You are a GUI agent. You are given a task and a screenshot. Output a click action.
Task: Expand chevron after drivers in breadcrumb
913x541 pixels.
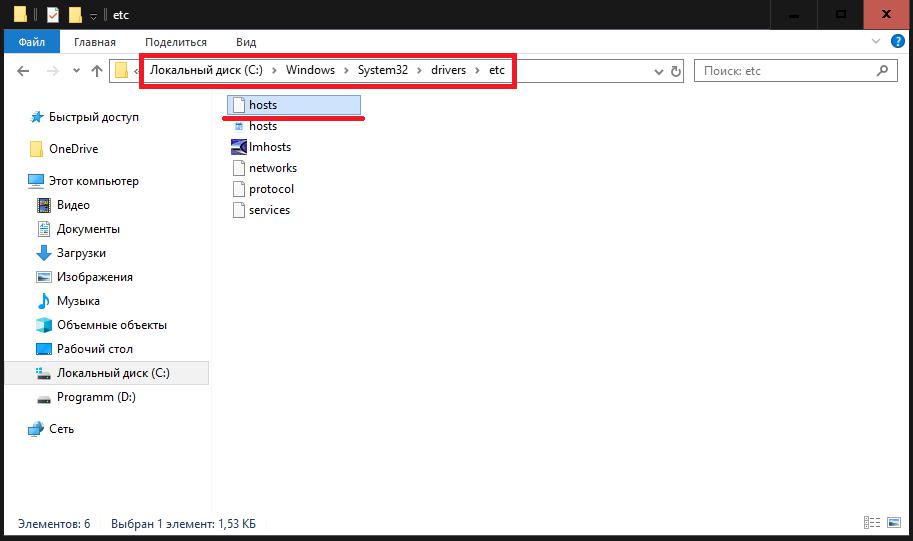(x=477, y=70)
